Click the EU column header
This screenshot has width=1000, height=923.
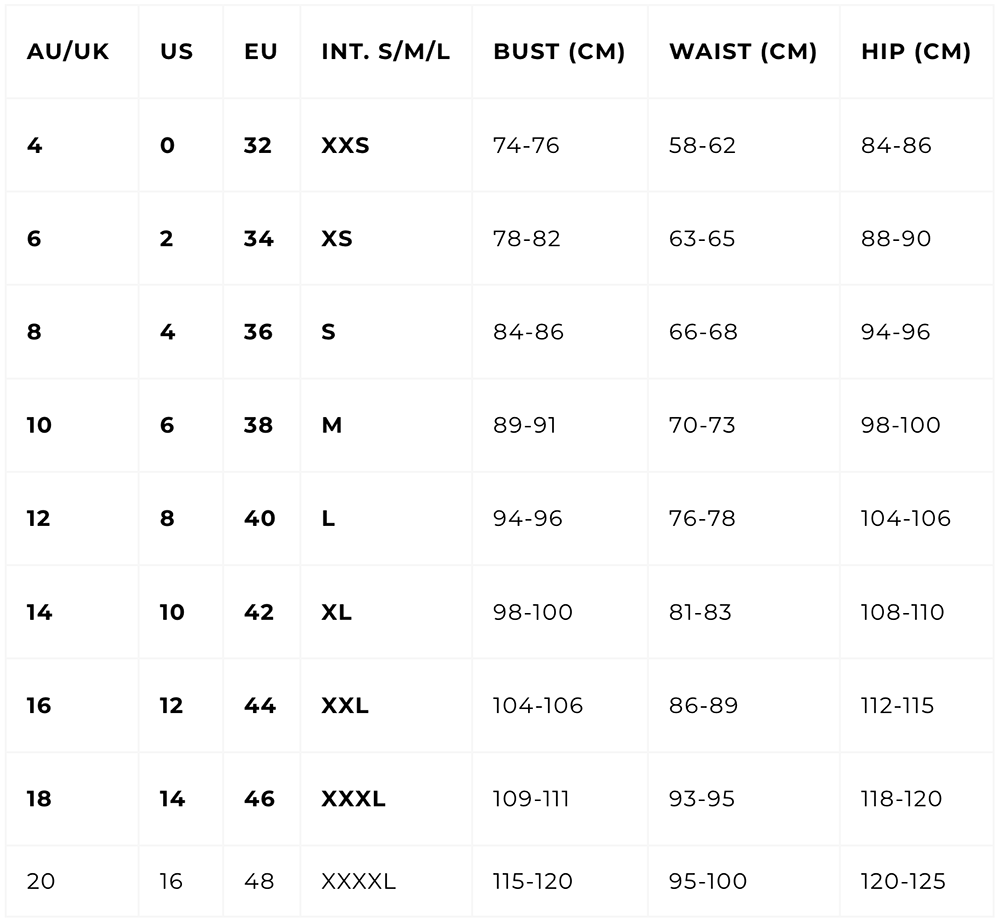[x=260, y=52]
